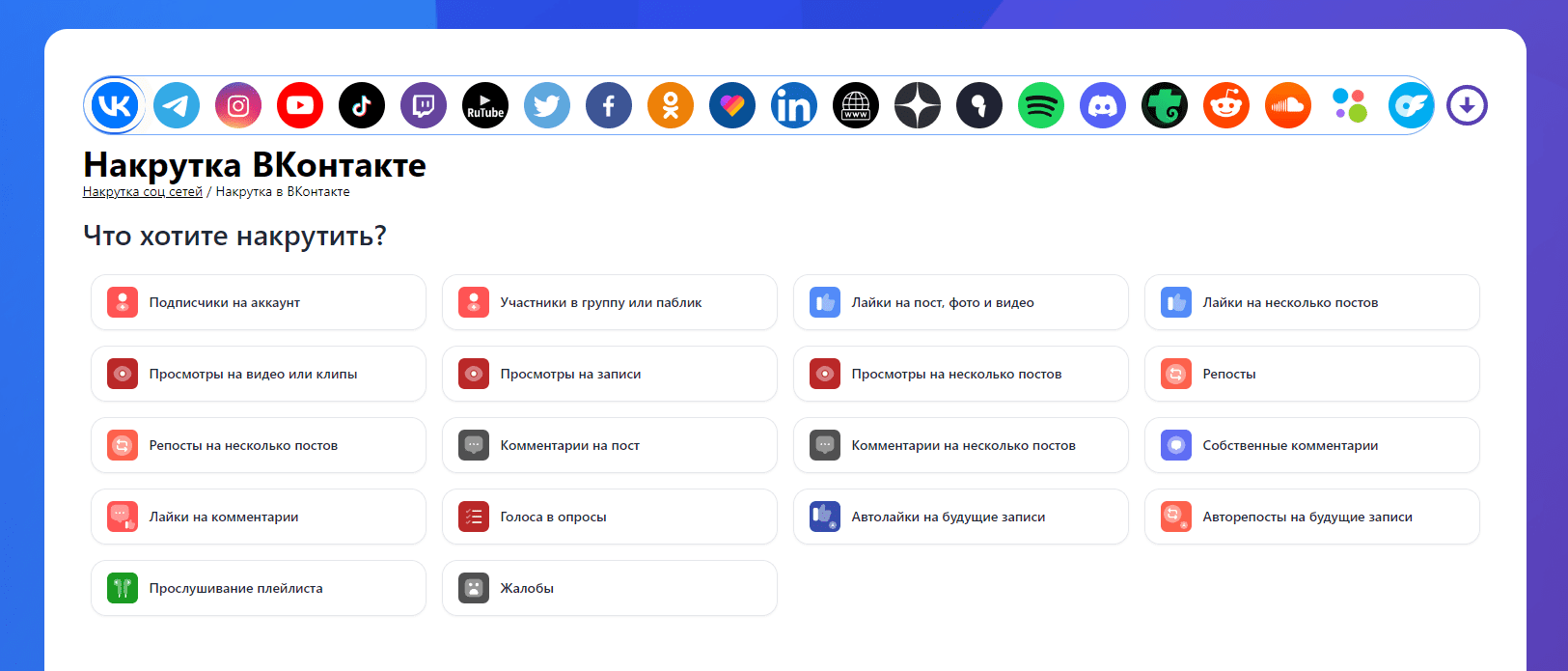
Task: Select the TikTok icon
Action: (x=362, y=105)
